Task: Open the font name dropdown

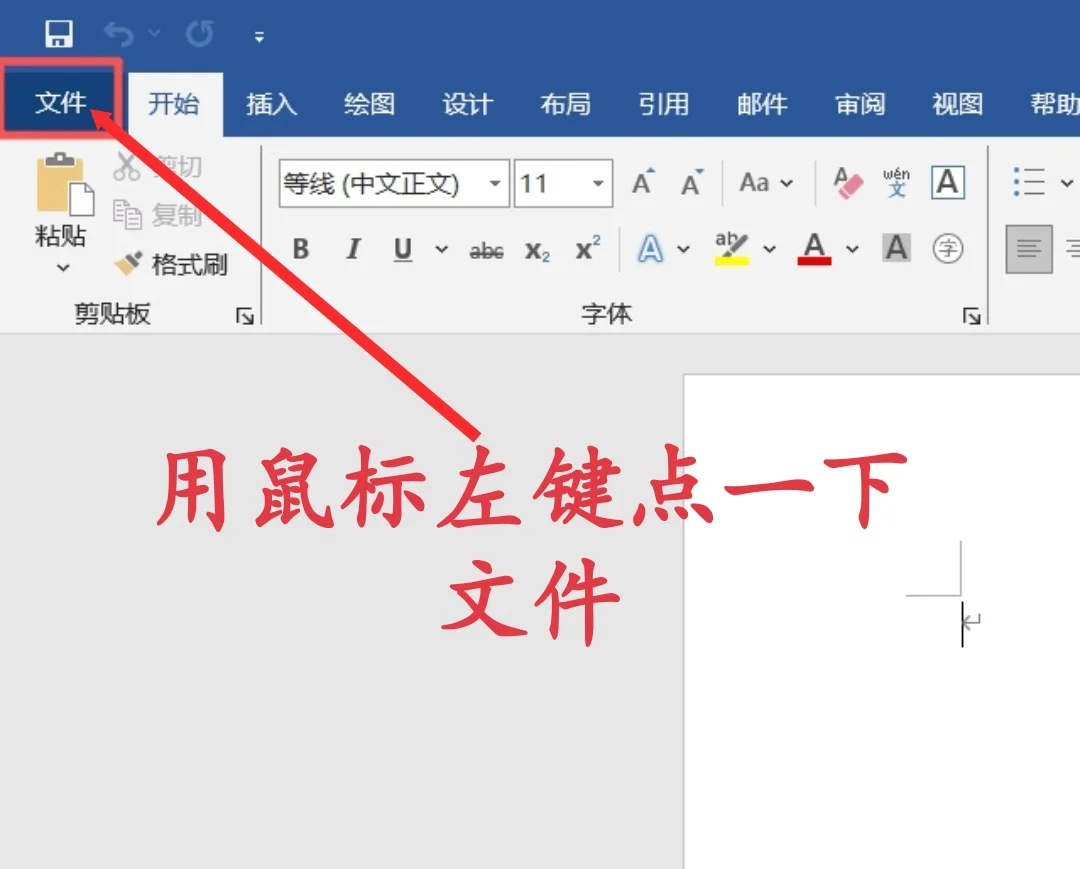Action: (x=495, y=183)
